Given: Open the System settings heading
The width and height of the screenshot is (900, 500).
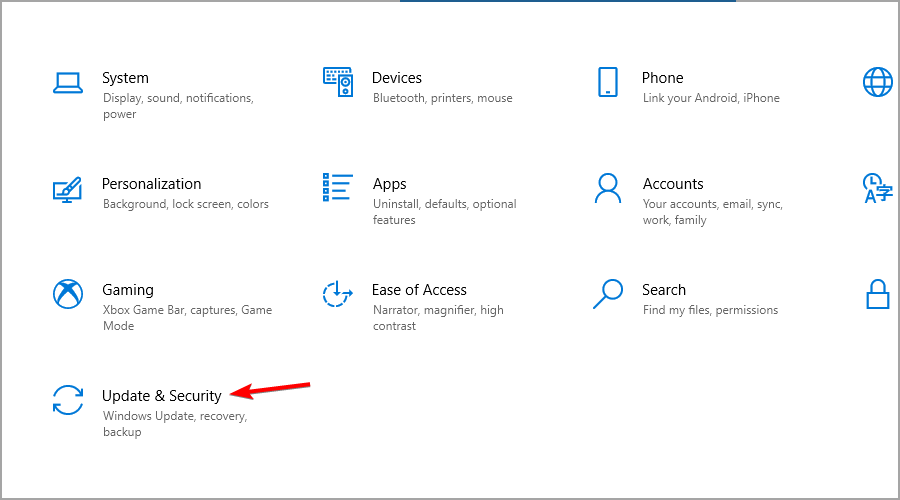Looking at the screenshot, I should click(x=125, y=77).
